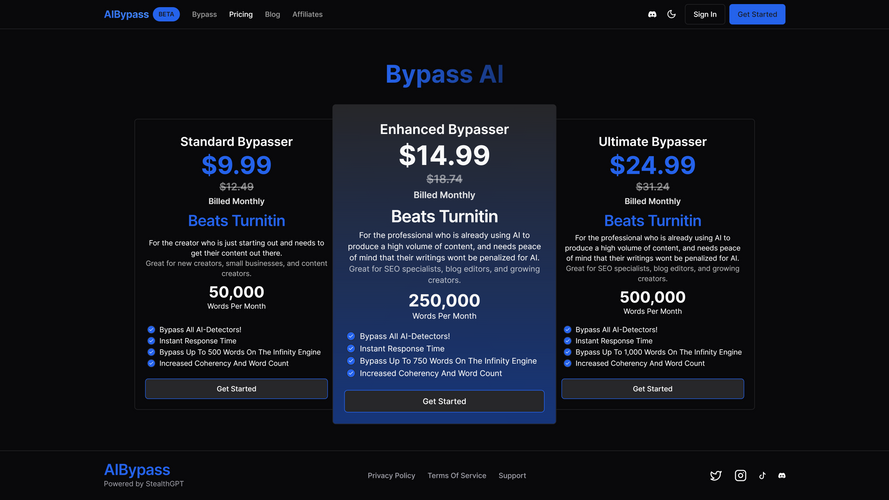Click the Enhanced Bypasser title
Viewport: 889px width, 500px height.
click(x=444, y=129)
